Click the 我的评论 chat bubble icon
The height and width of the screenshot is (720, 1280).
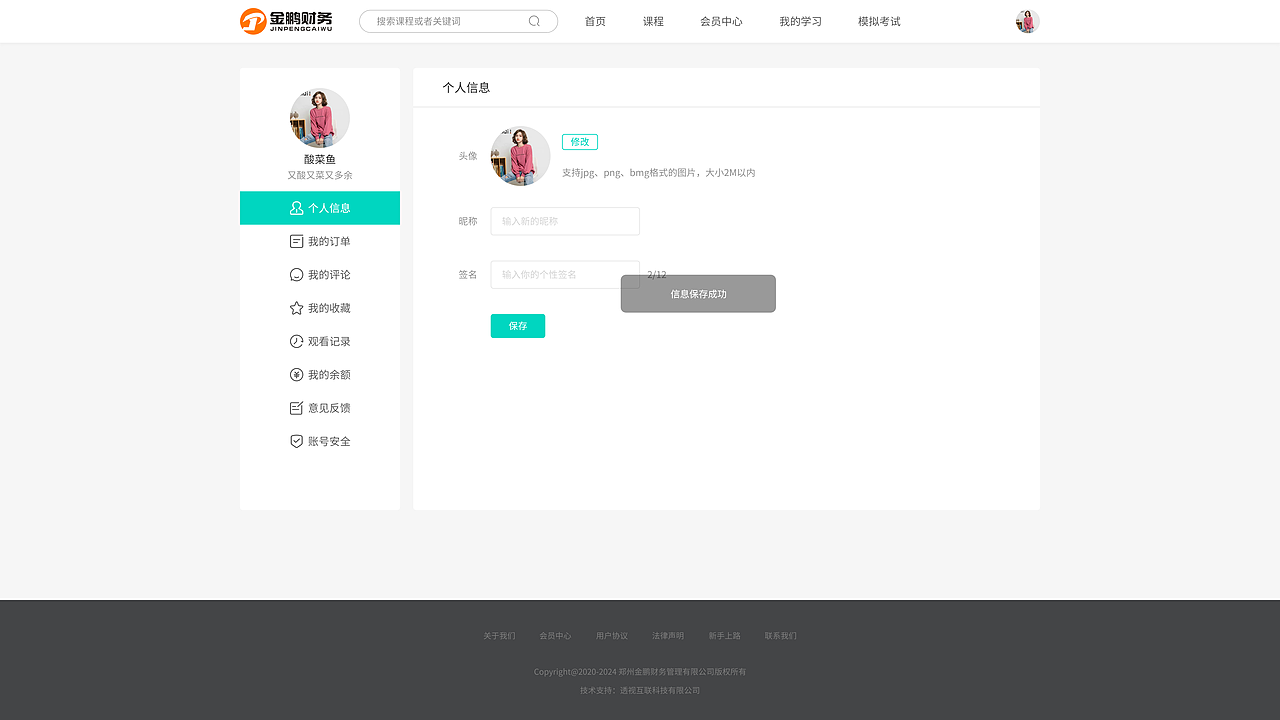coord(296,275)
